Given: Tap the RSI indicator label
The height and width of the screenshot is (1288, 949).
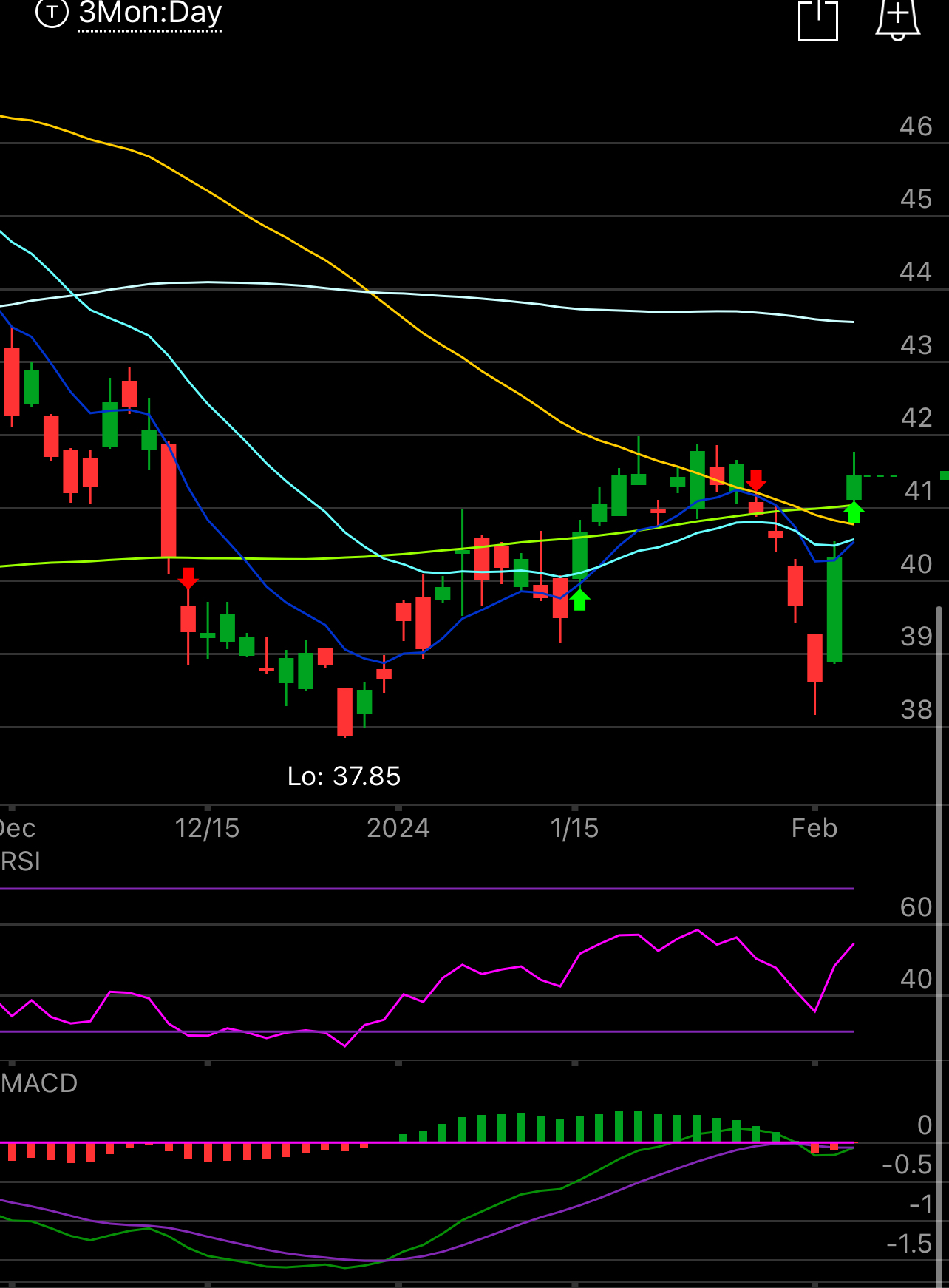Looking at the screenshot, I should click(x=20, y=862).
